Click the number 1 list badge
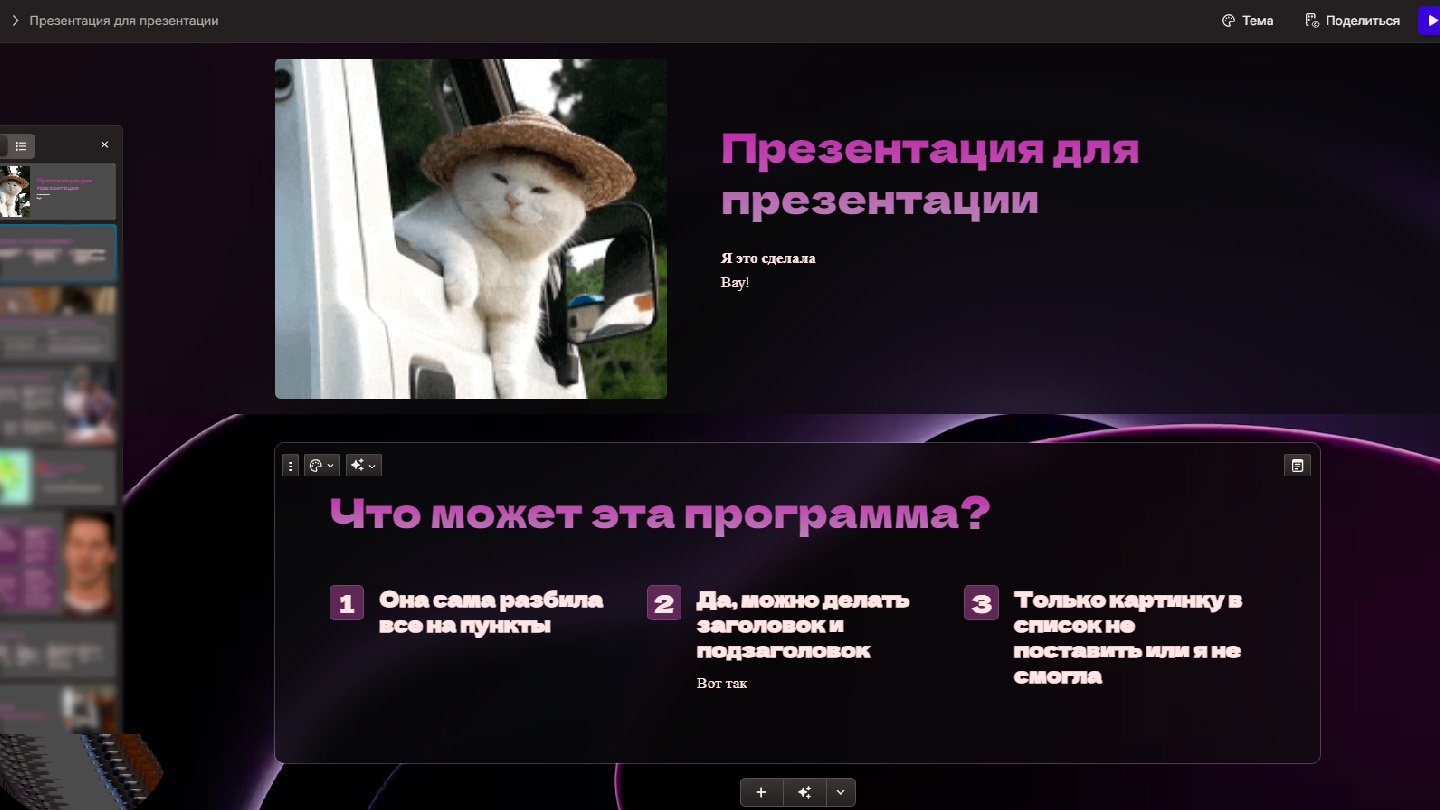Image resolution: width=1440 pixels, height=810 pixels. (347, 603)
